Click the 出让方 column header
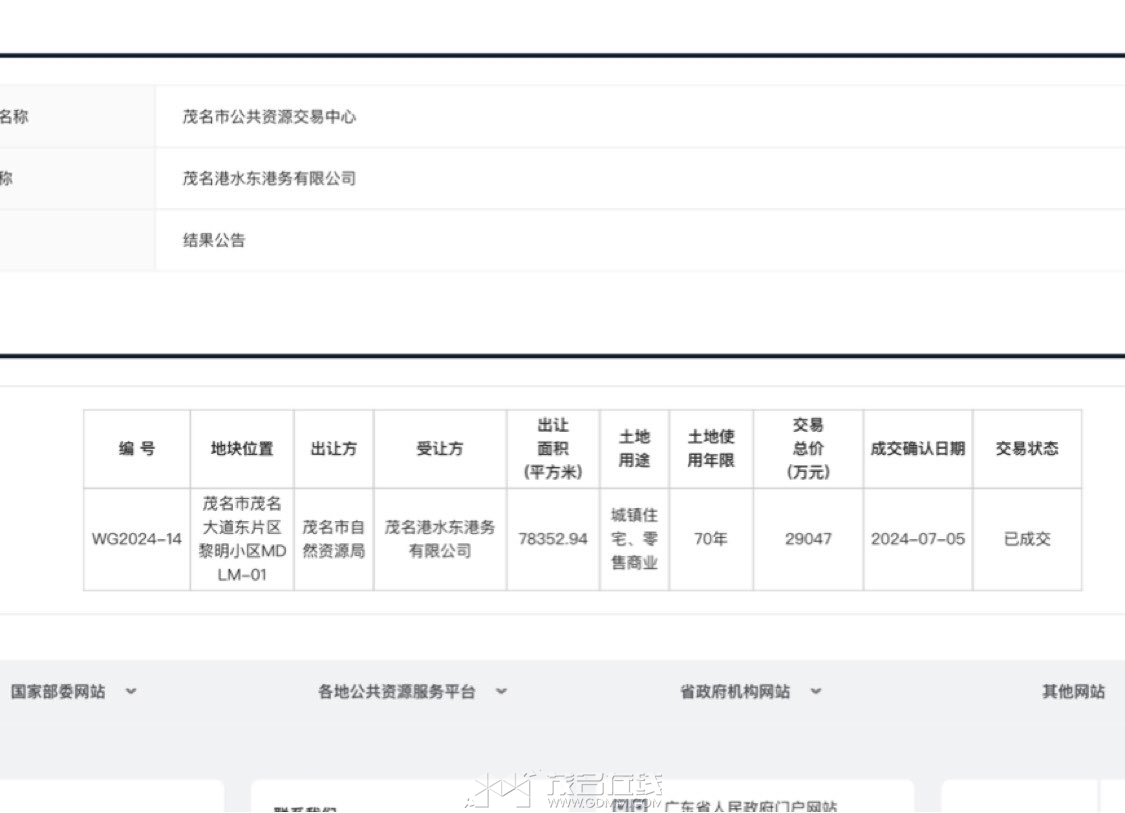 pos(334,448)
